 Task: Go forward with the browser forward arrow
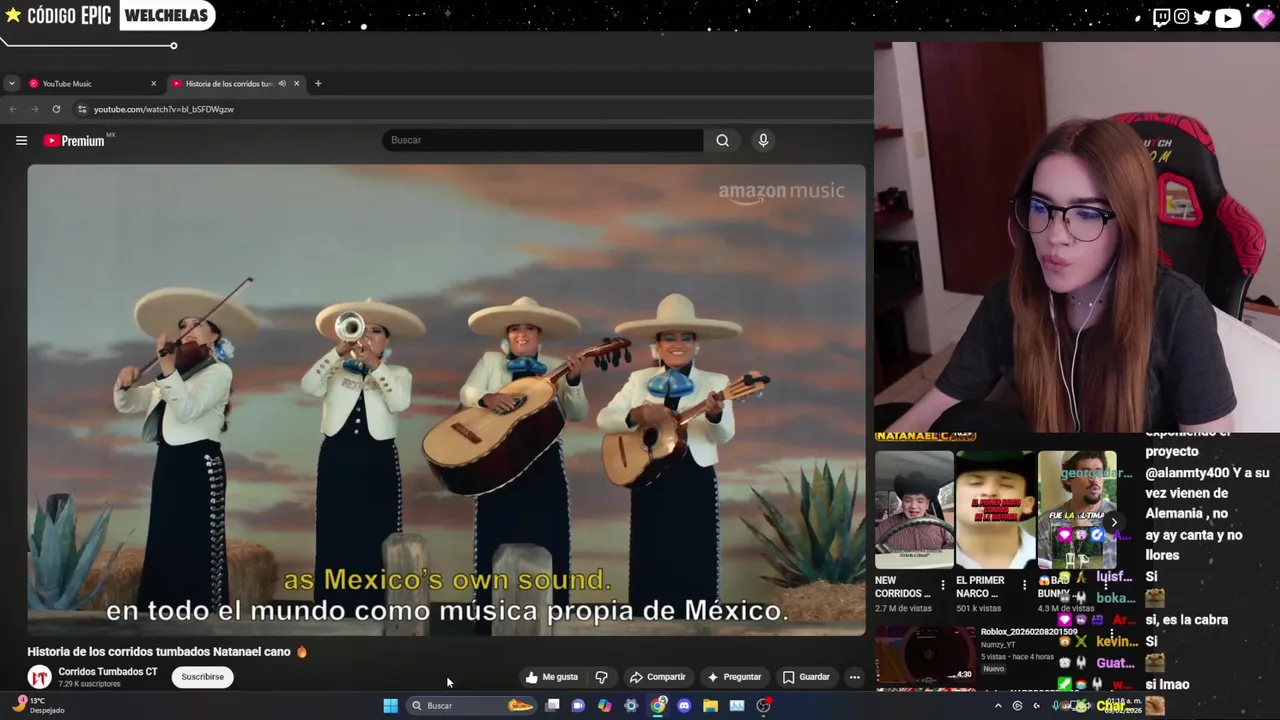(x=34, y=109)
